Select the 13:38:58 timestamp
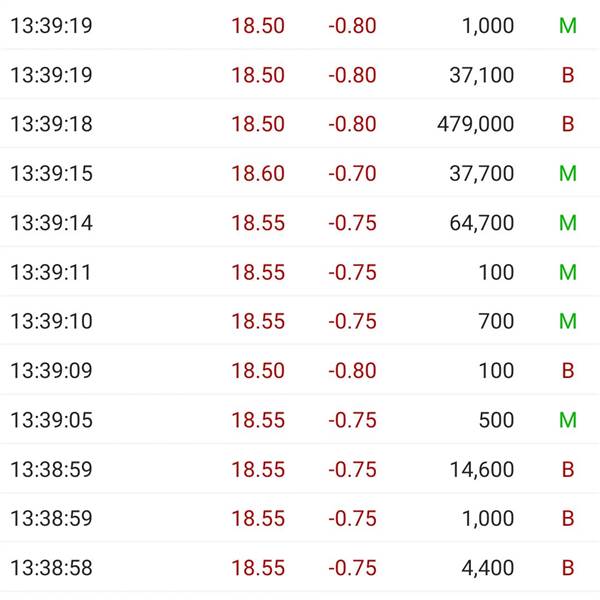600x600 pixels. 51,567
